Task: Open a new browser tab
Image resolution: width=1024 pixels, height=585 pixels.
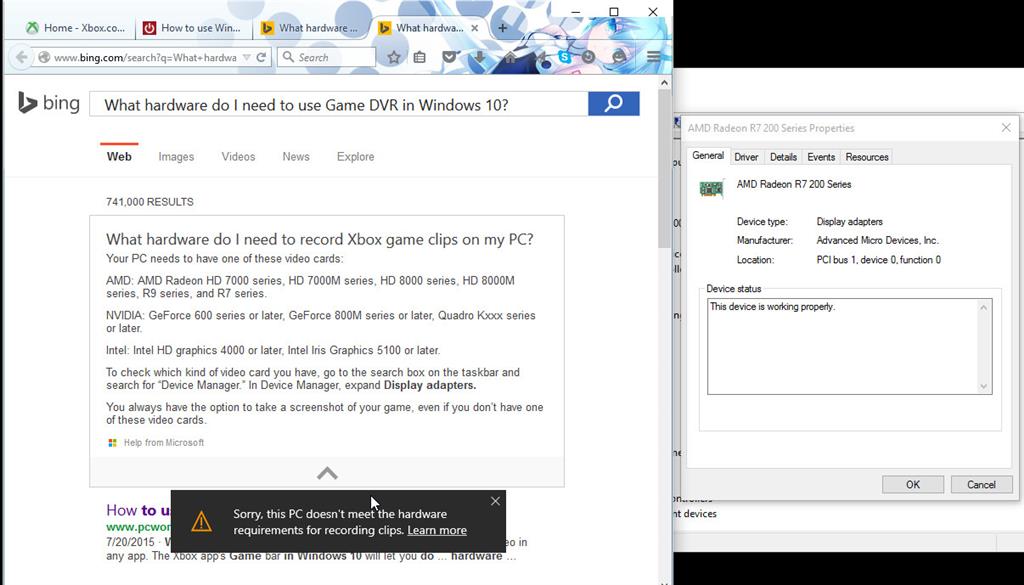Action: point(502,28)
